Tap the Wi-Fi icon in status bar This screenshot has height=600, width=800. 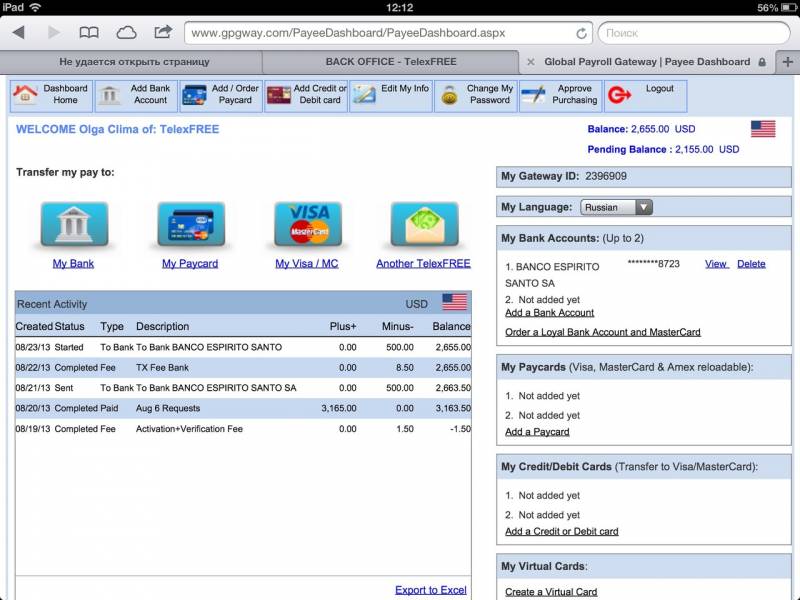click(x=36, y=7)
